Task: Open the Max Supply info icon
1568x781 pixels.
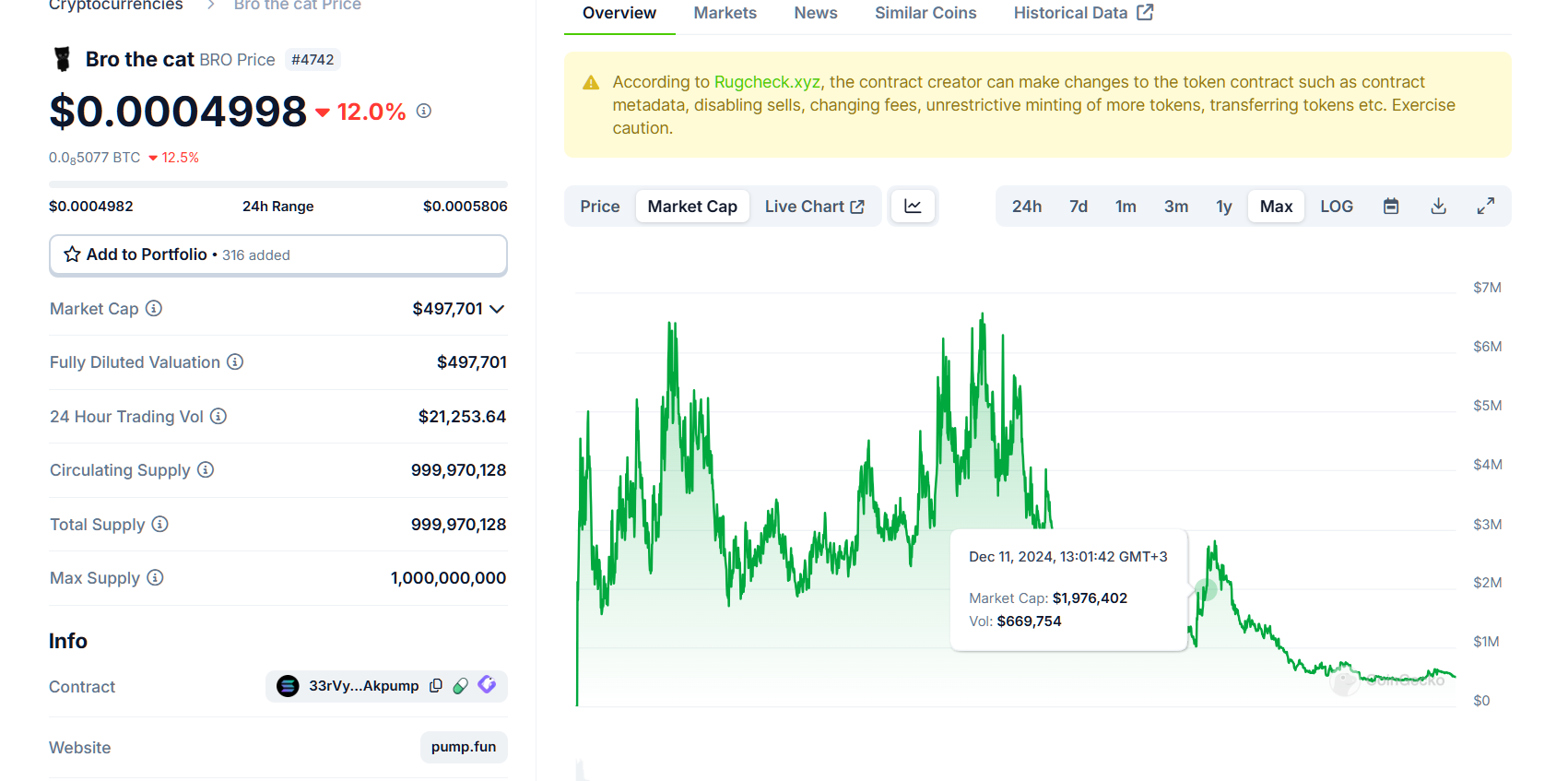Action: click(155, 577)
